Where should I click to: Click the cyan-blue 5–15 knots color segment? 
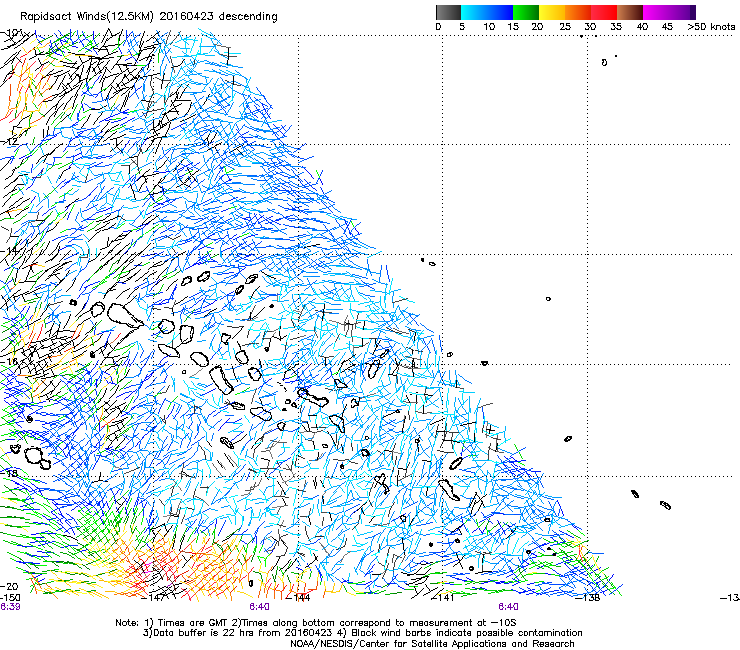(x=487, y=12)
